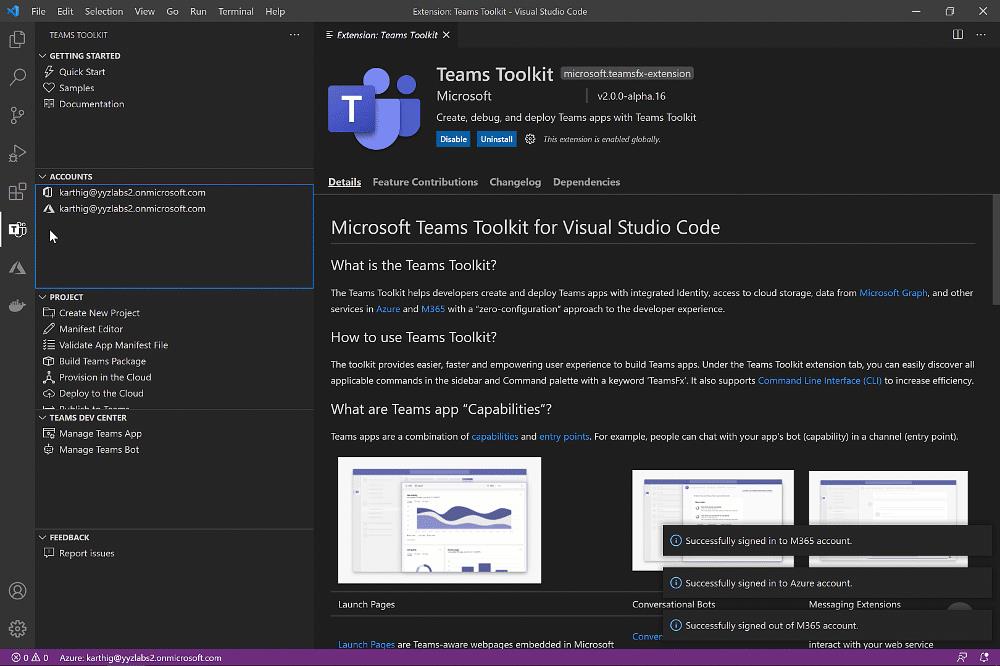Click the Uninstall button
This screenshot has width=1000, height=666.
point(497,139)
